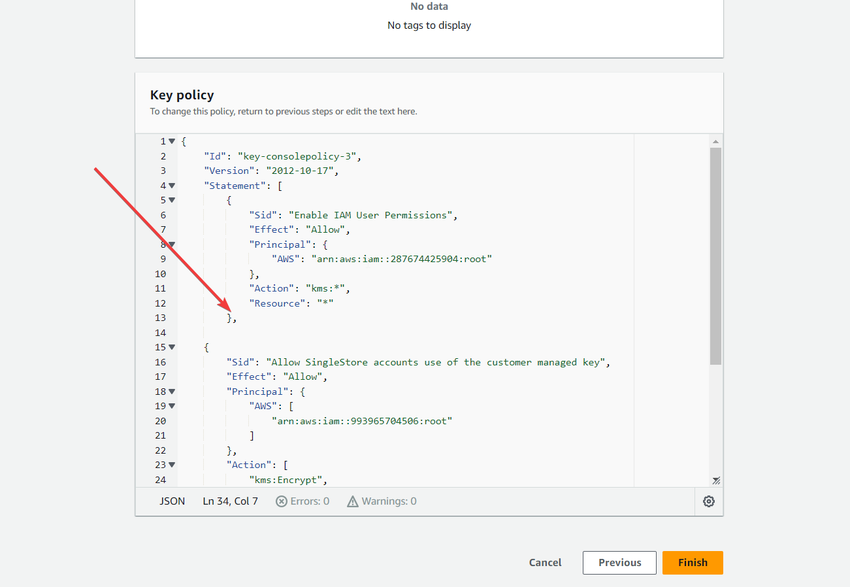
Task: Open the editor settings gear
Action: 709,501
